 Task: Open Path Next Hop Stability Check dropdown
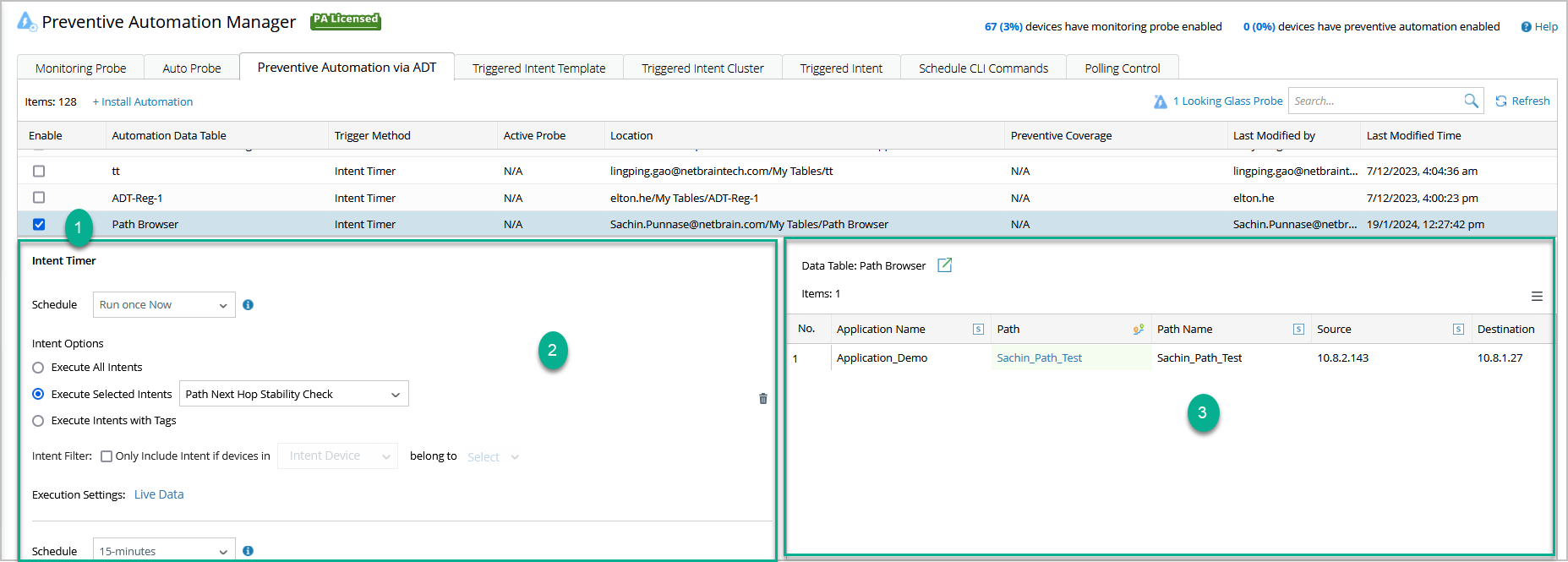point(293,395)
